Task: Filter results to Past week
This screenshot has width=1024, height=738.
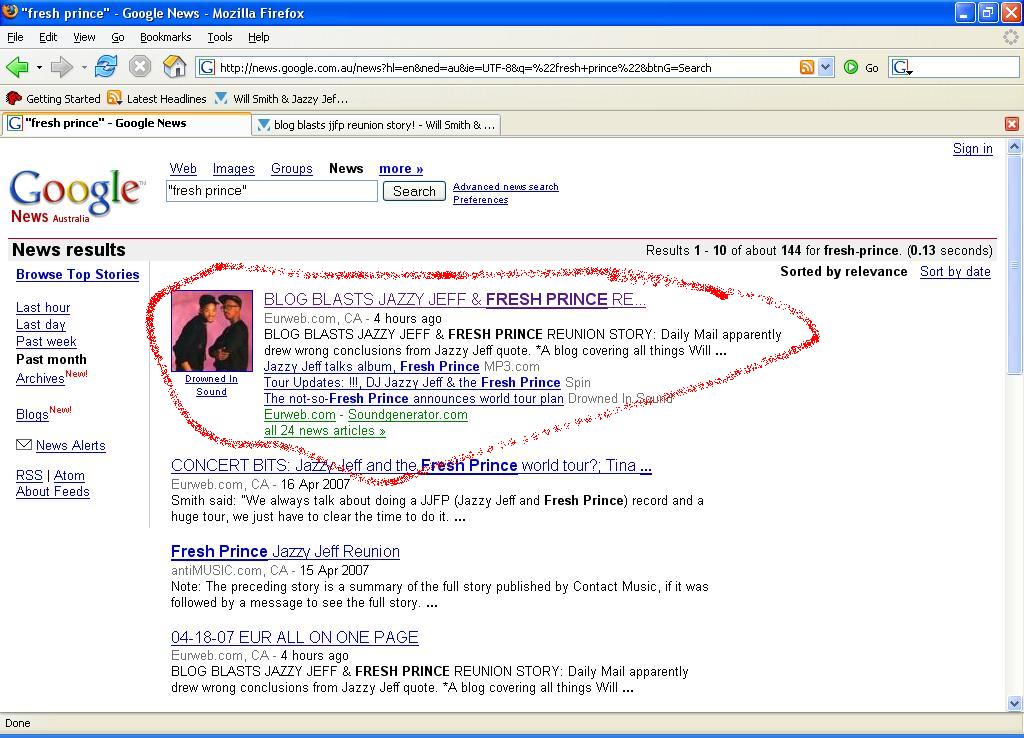Action: click(x=46, y=342)
